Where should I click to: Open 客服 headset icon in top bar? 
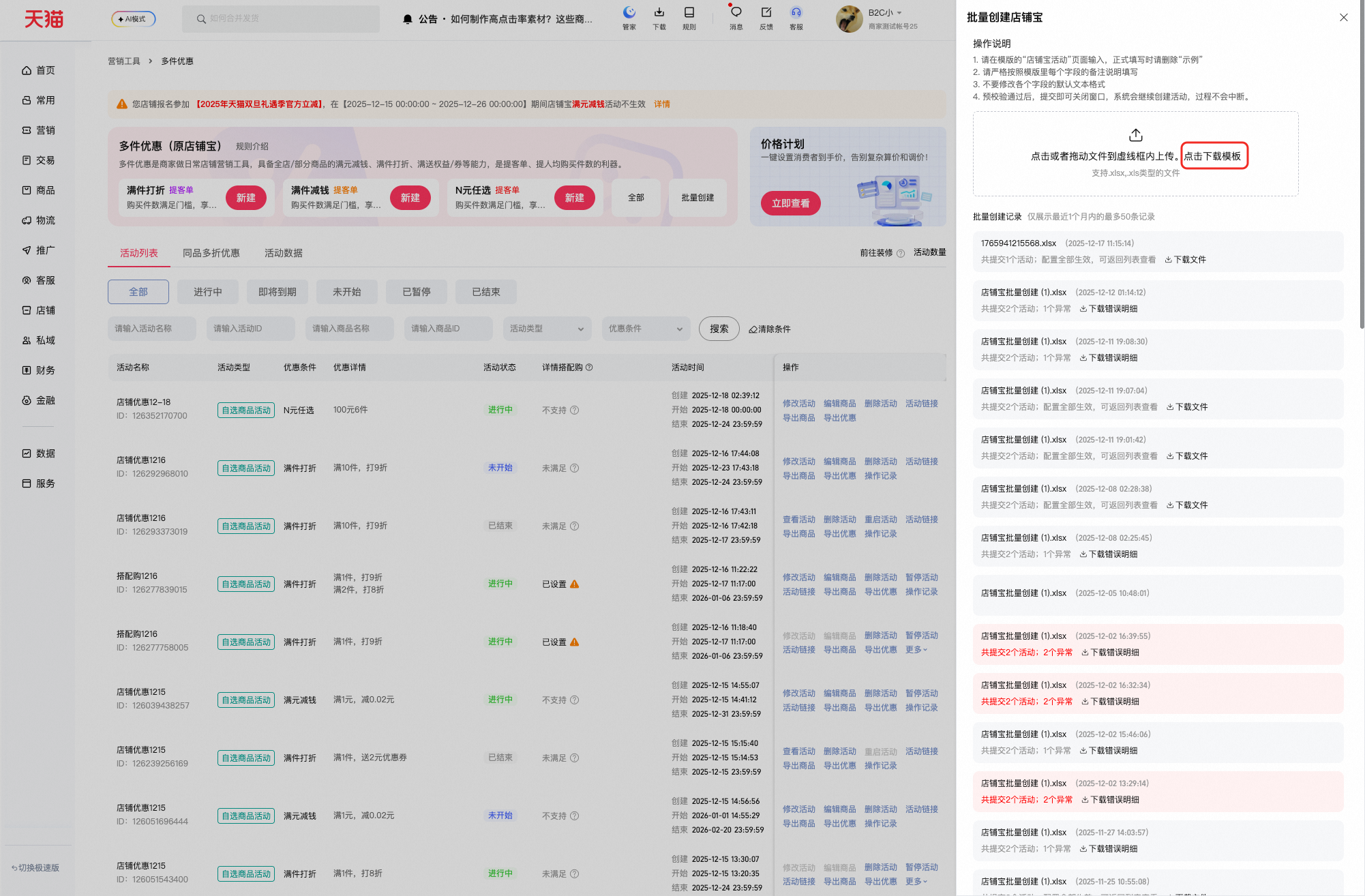(796, 12)
